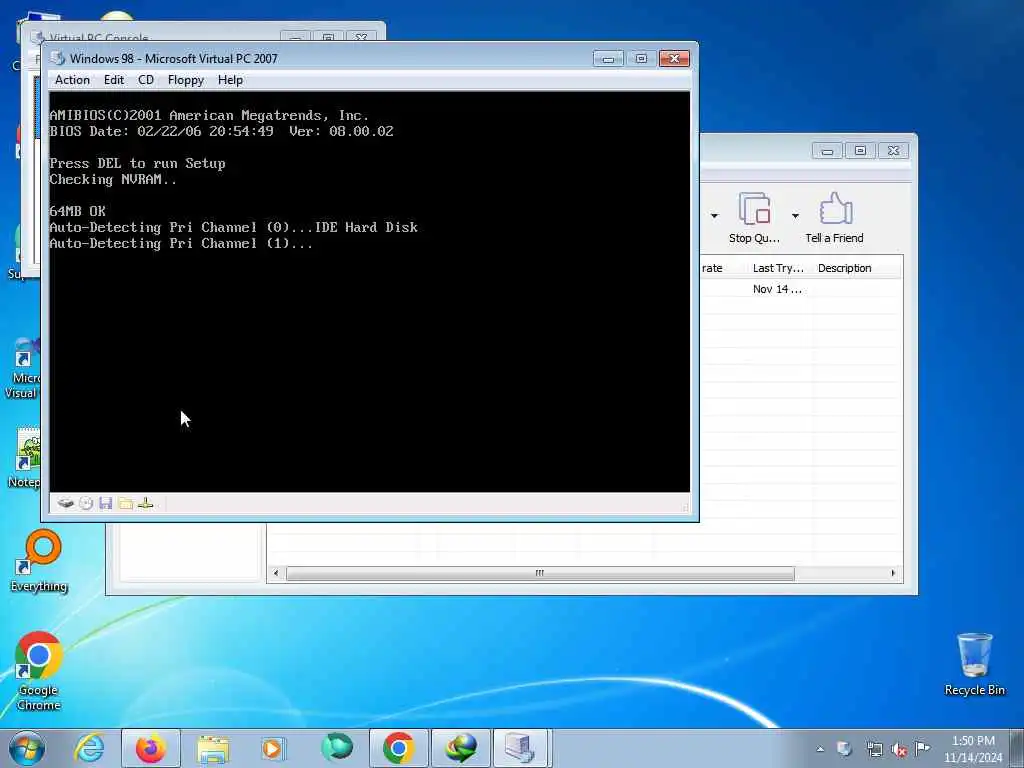Switch to Internet Download Manager taskbar icon
The height and width of the screenshot is (768, 1024).
tap(460, 748)
